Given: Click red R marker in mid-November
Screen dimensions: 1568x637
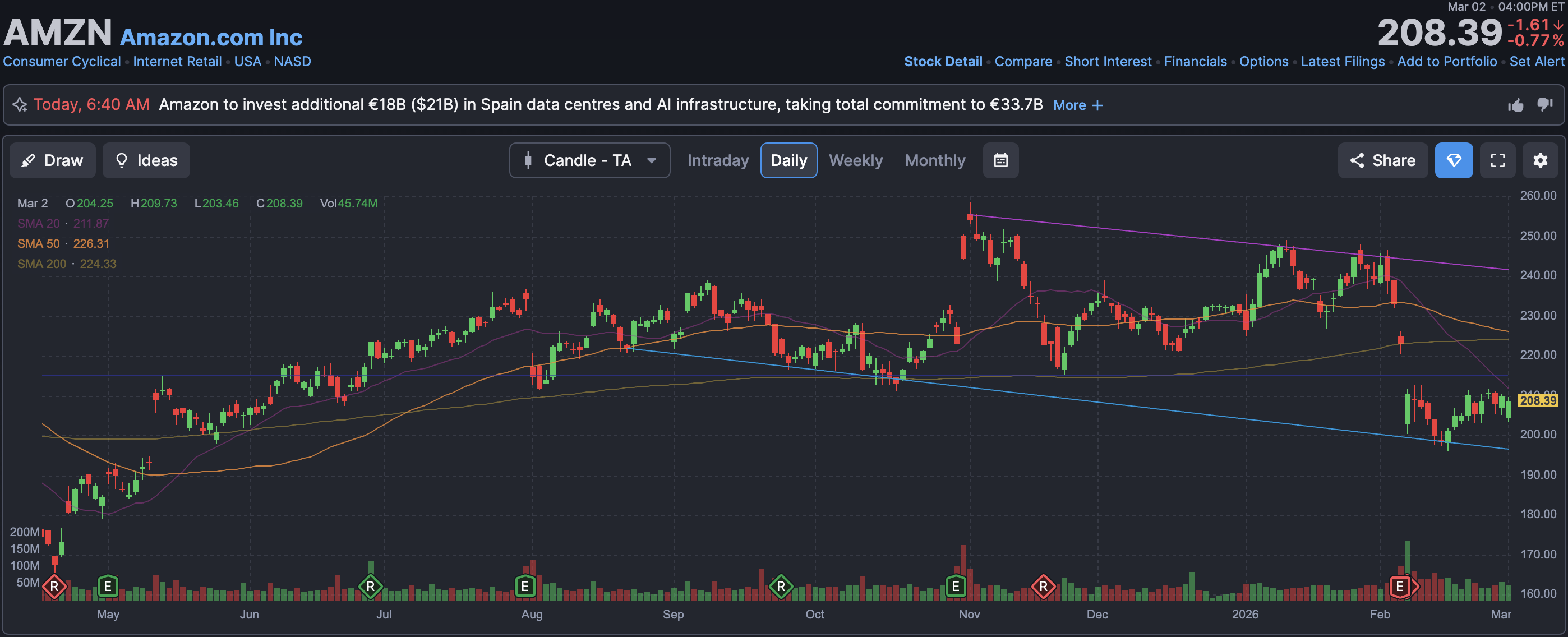Looking at the screenshot, I should 1043,587.
